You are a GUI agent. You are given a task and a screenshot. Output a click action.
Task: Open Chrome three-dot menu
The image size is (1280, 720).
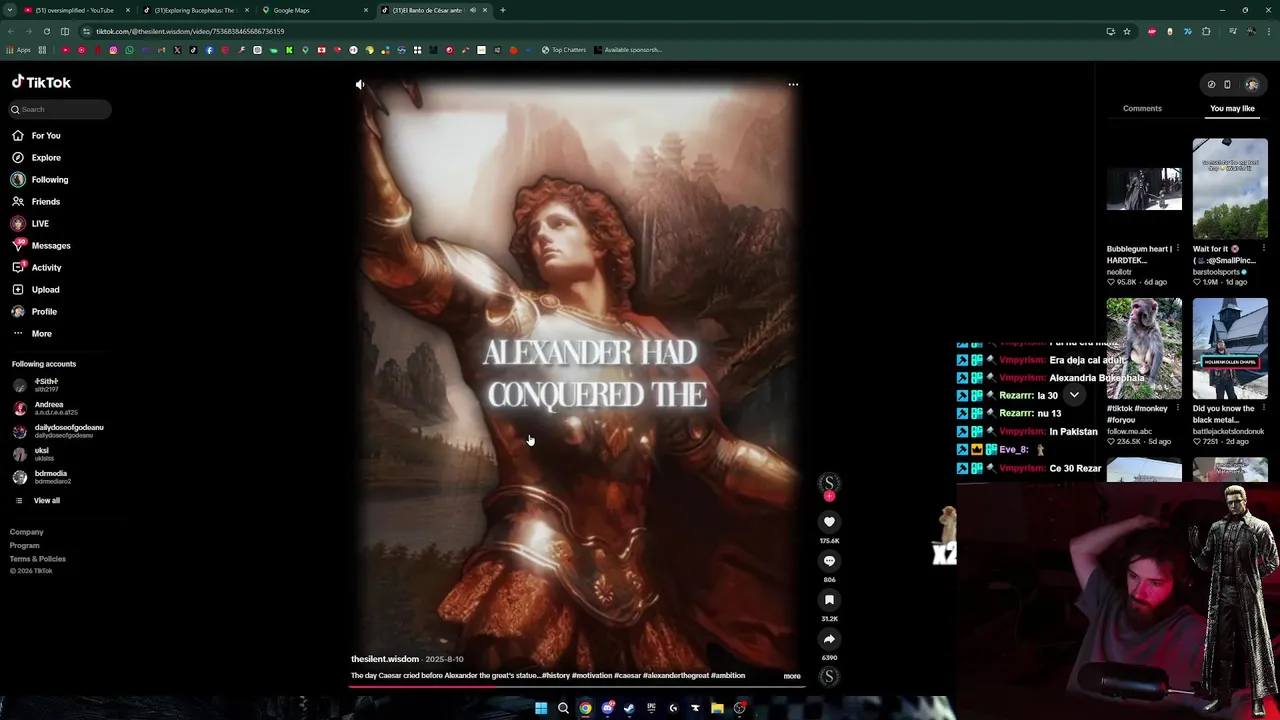[x=1268, y=32]
